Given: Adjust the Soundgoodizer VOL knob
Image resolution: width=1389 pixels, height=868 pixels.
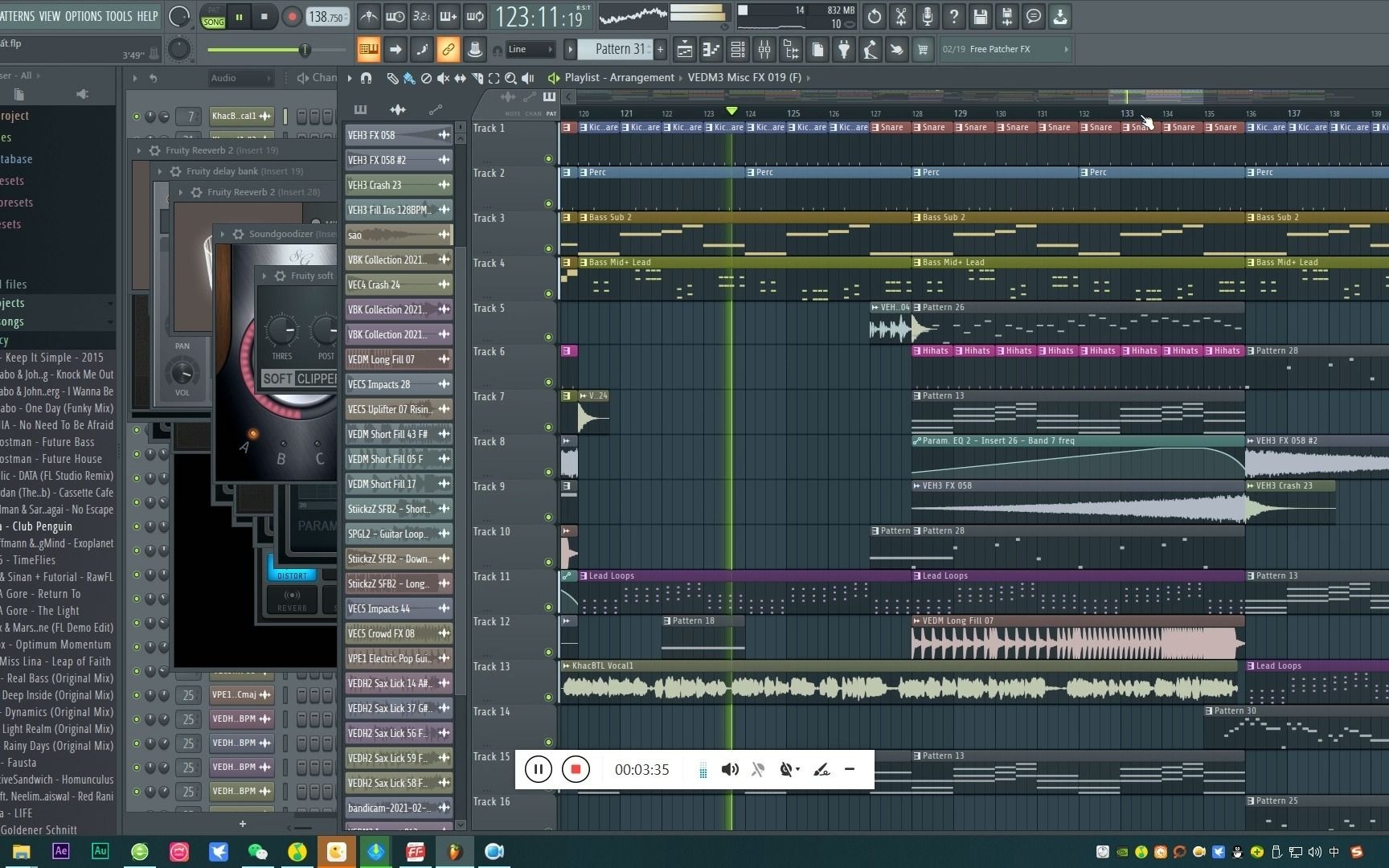Looking at the screenshot, I should coord(182,372).
